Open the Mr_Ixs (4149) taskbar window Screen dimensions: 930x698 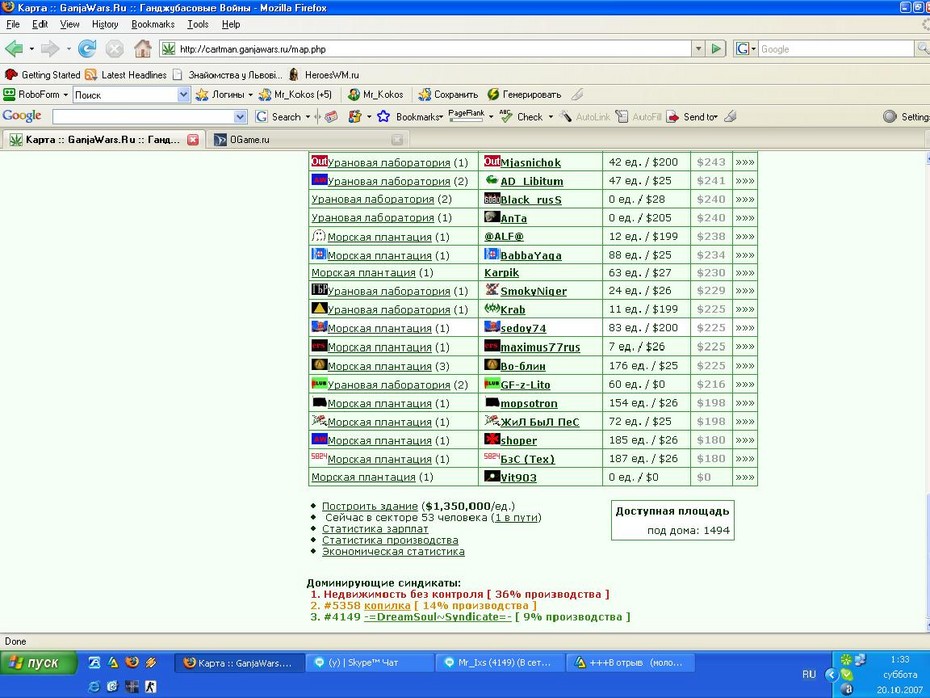[501, 663]
